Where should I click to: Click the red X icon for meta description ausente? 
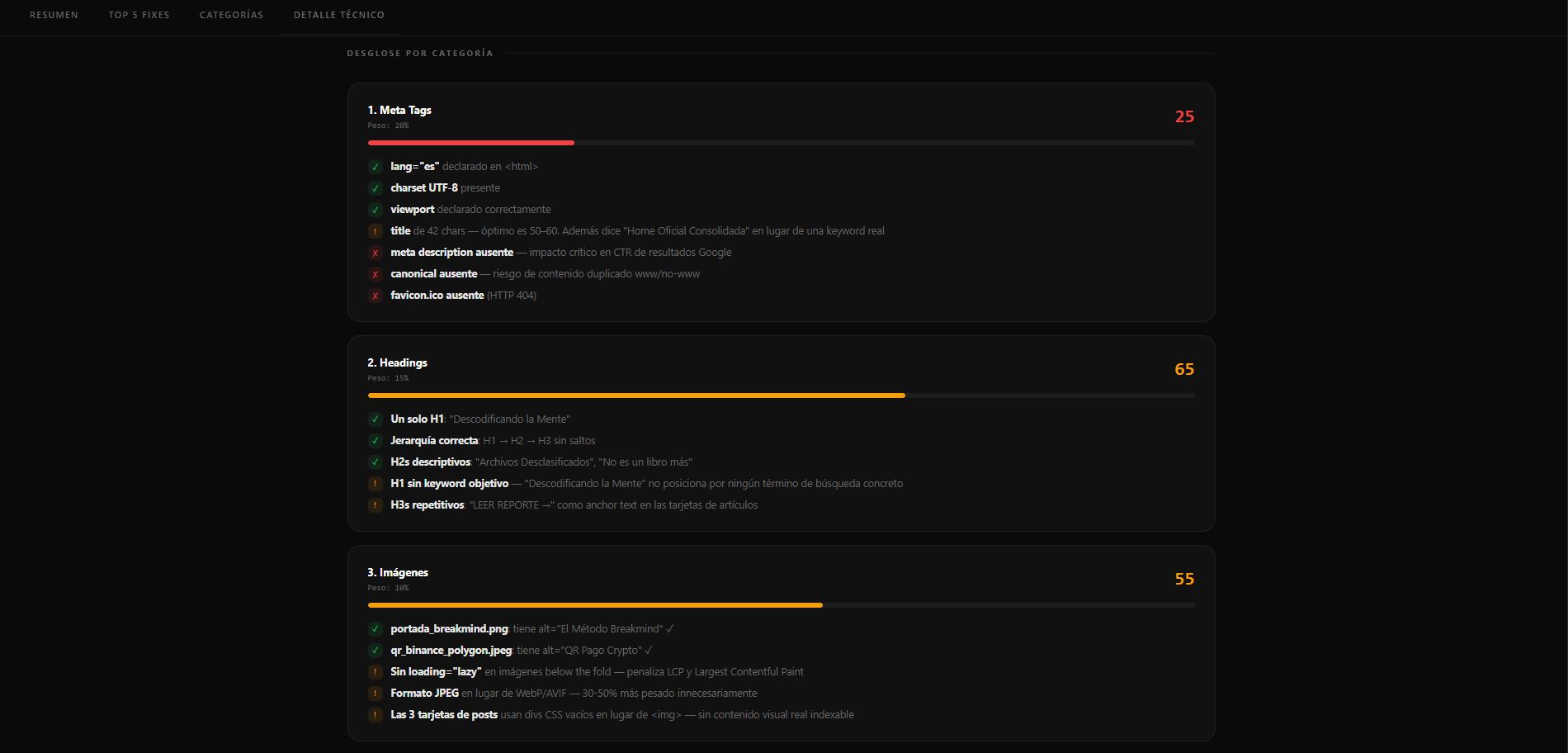[x=375, y=253]
